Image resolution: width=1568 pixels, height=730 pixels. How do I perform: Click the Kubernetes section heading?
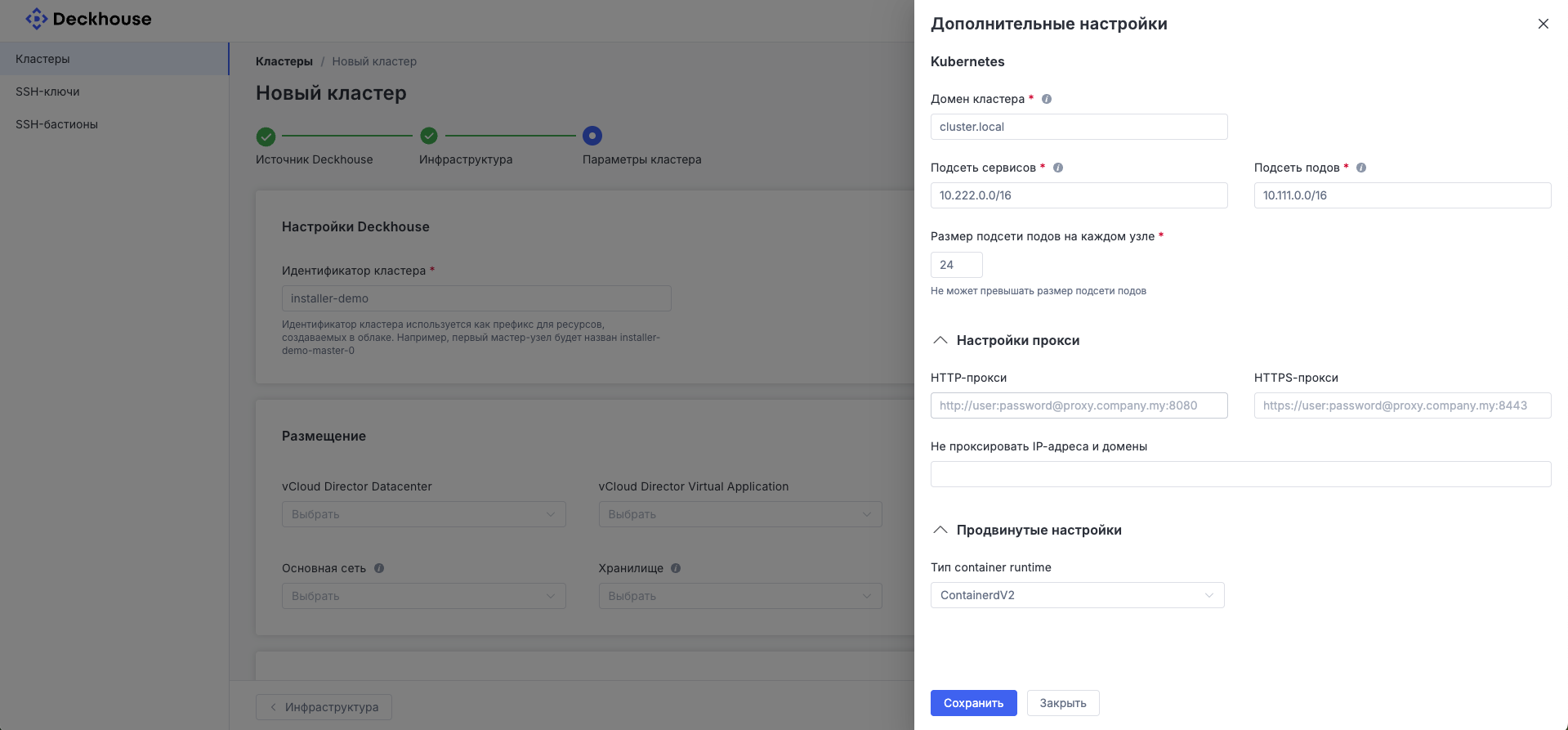967,61
